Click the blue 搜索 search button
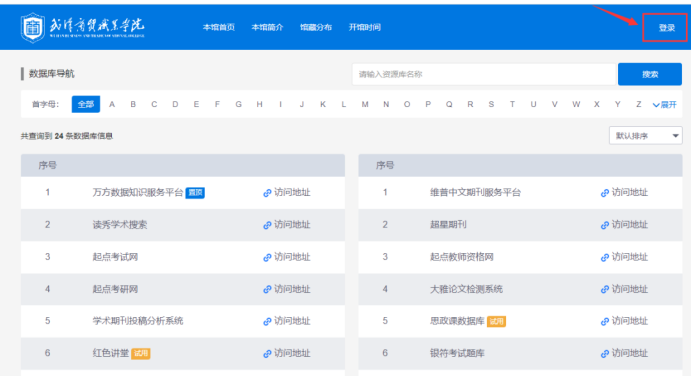692x376 pixels. [650, 74]
